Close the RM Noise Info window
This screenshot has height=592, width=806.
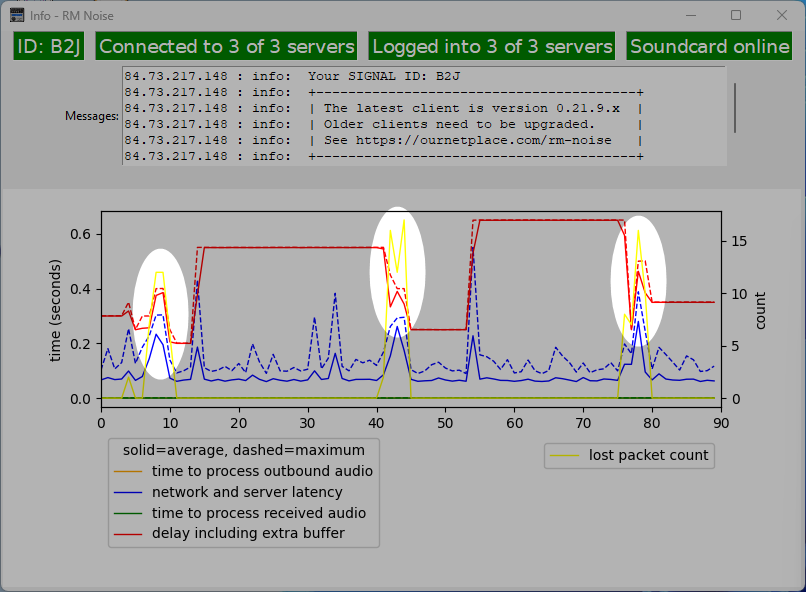(x=782, y=15)
